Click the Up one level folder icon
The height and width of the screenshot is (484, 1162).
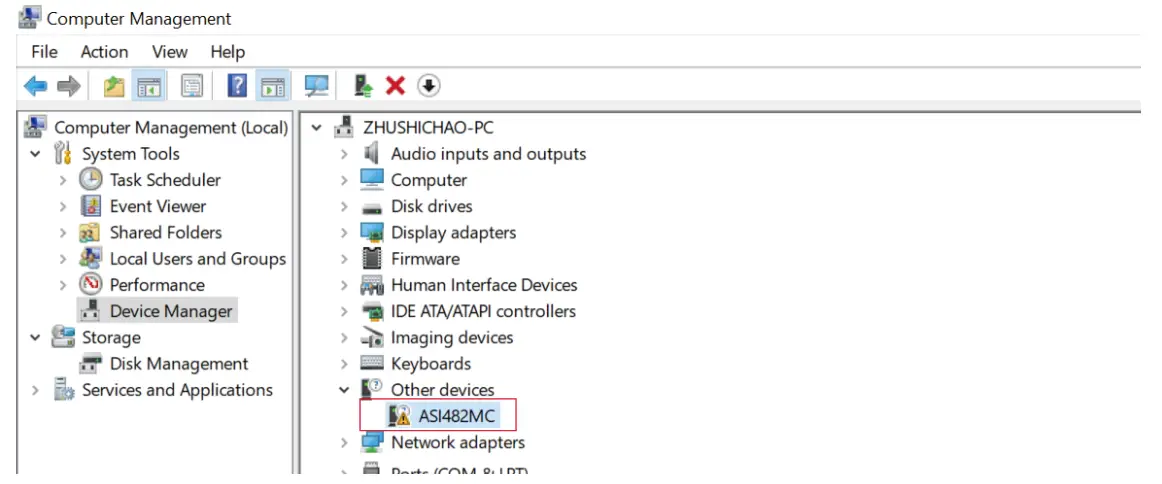[113, 87]
